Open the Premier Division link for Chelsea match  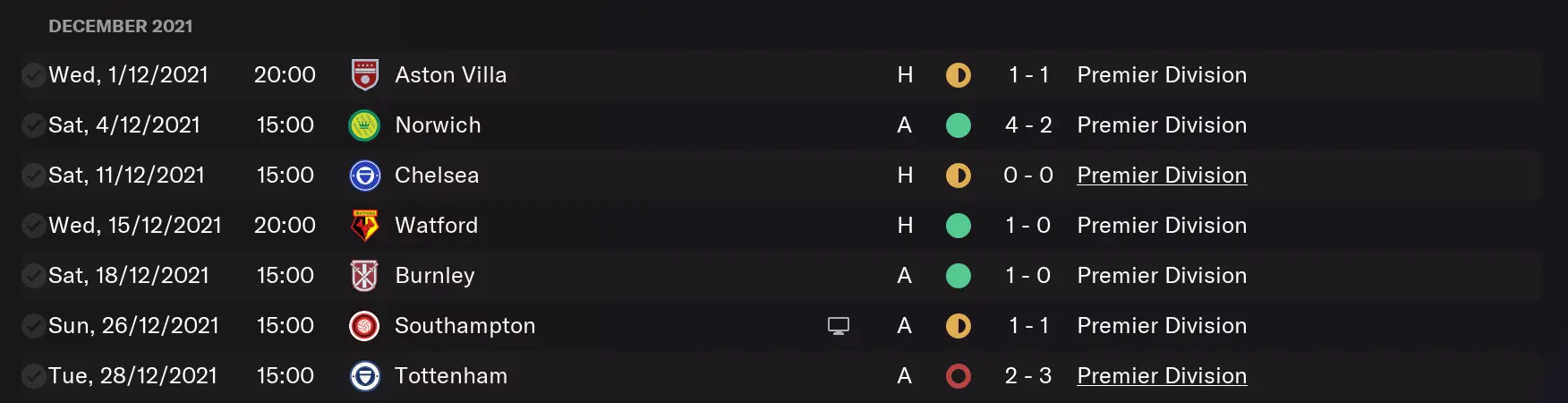1161,176
